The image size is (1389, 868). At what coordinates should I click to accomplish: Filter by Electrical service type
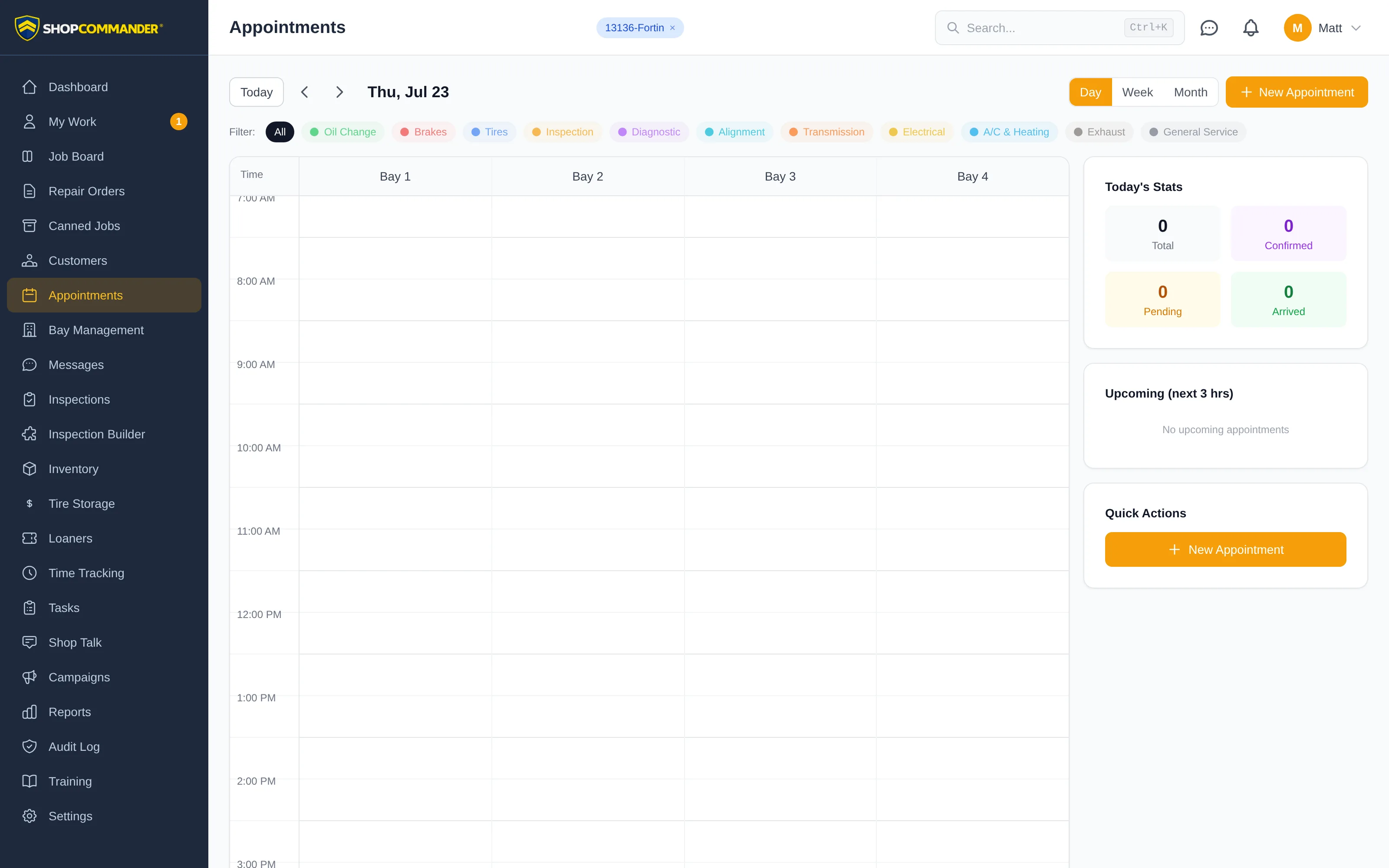917,132
